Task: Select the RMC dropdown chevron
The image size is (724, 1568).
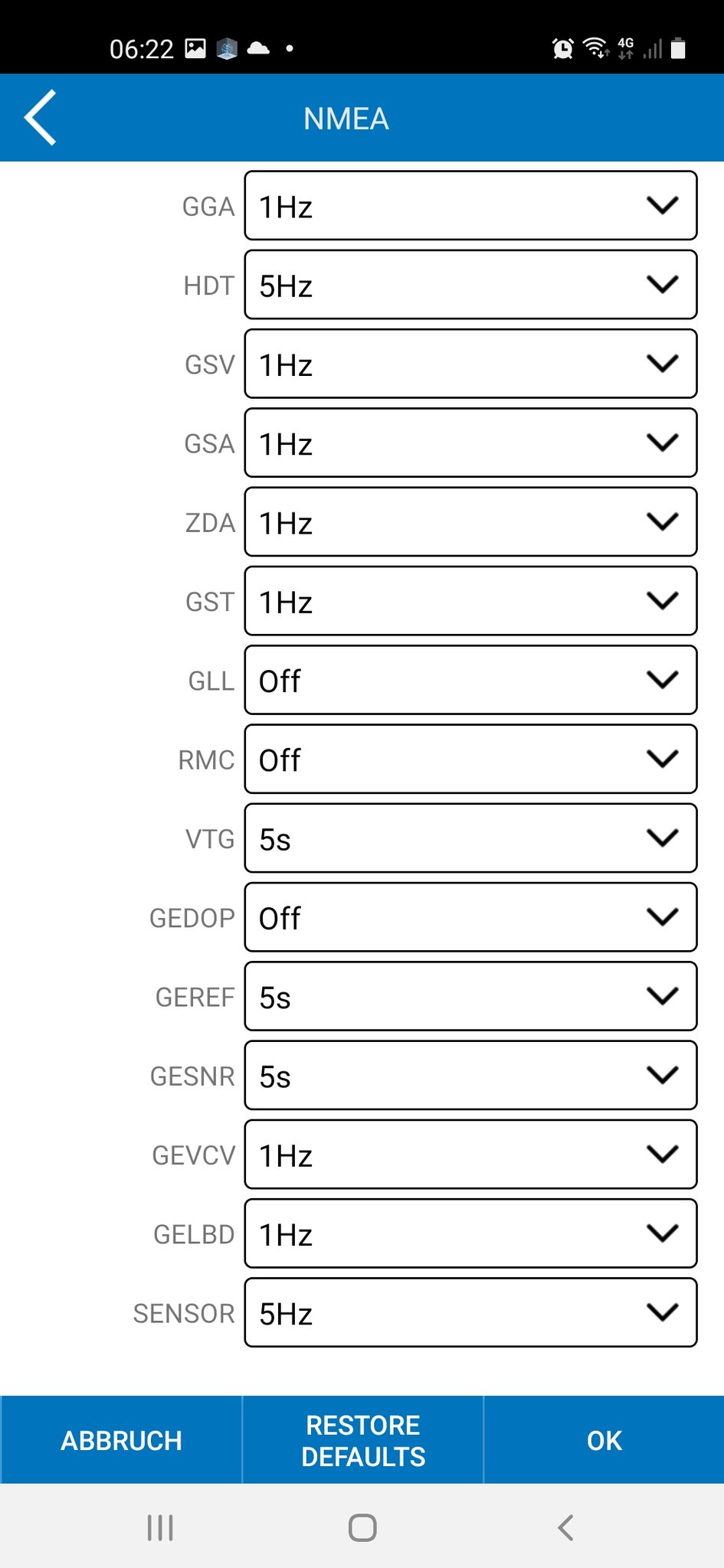Action: pyautogui.click(x=663, y=759)
